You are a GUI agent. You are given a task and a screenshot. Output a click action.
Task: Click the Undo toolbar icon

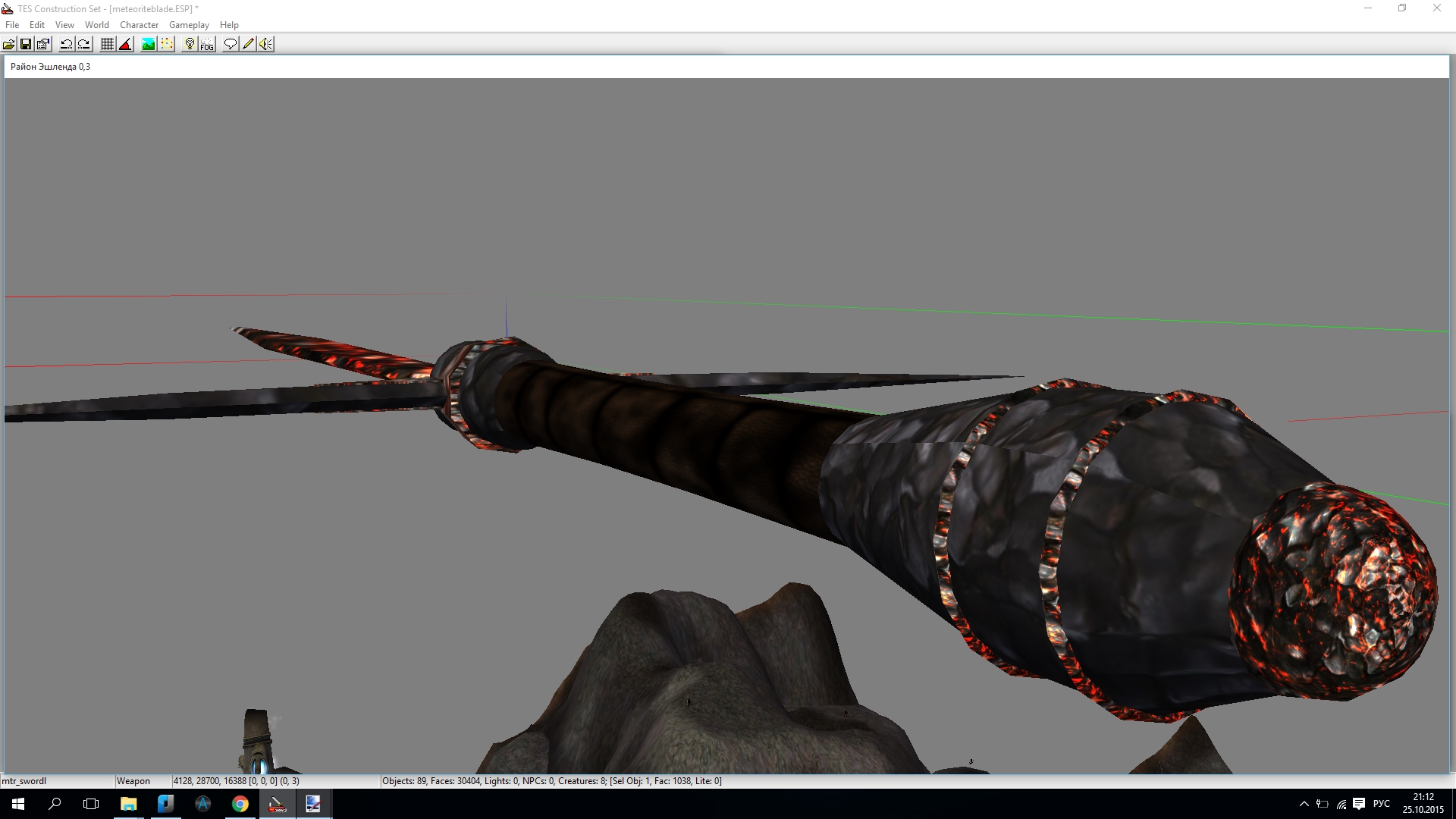point(67,44)
